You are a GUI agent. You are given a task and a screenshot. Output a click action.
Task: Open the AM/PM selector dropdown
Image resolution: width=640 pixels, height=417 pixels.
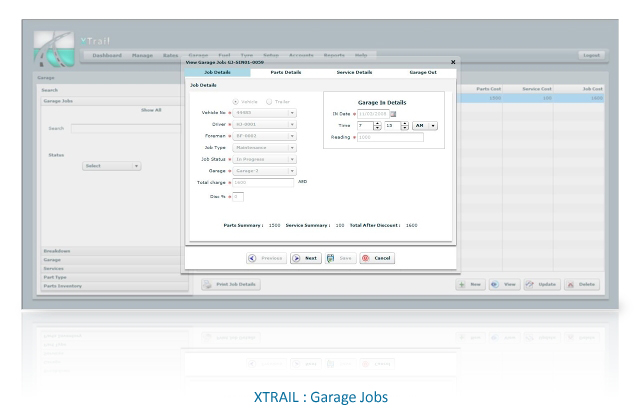click(433, 126)
